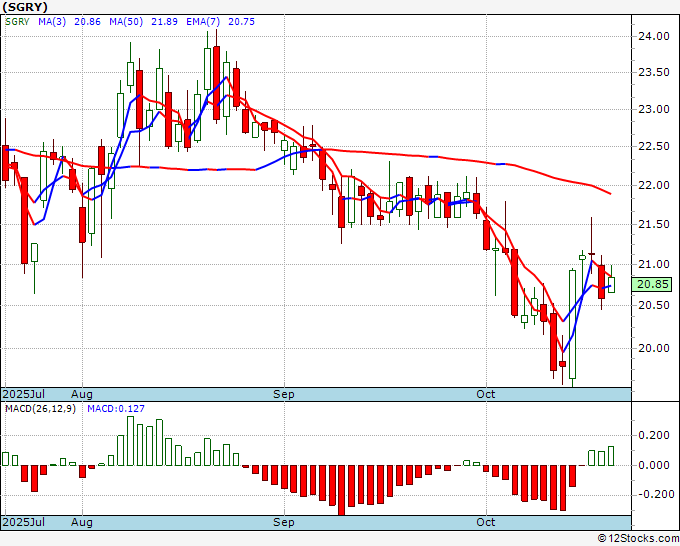
Task: Click the 20.00 price axis label
Action: [x=654, y=348]
